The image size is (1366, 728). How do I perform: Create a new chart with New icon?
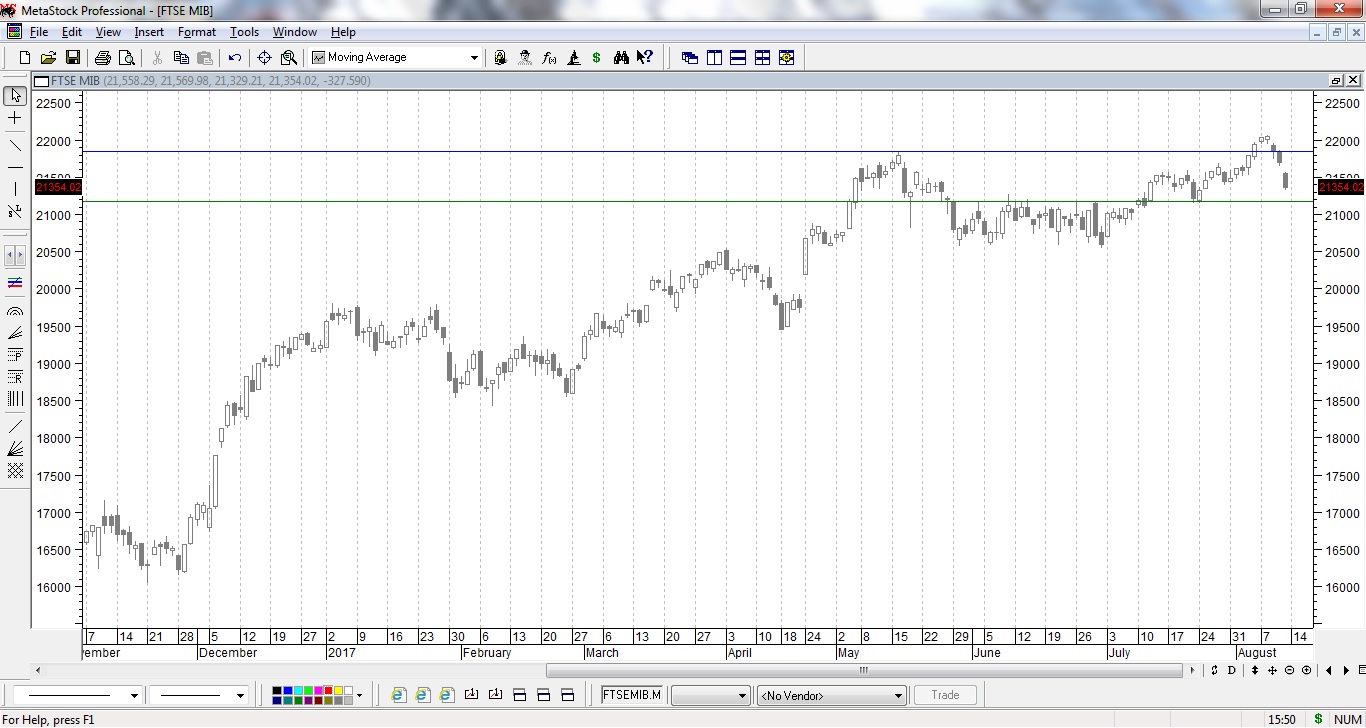25,58
